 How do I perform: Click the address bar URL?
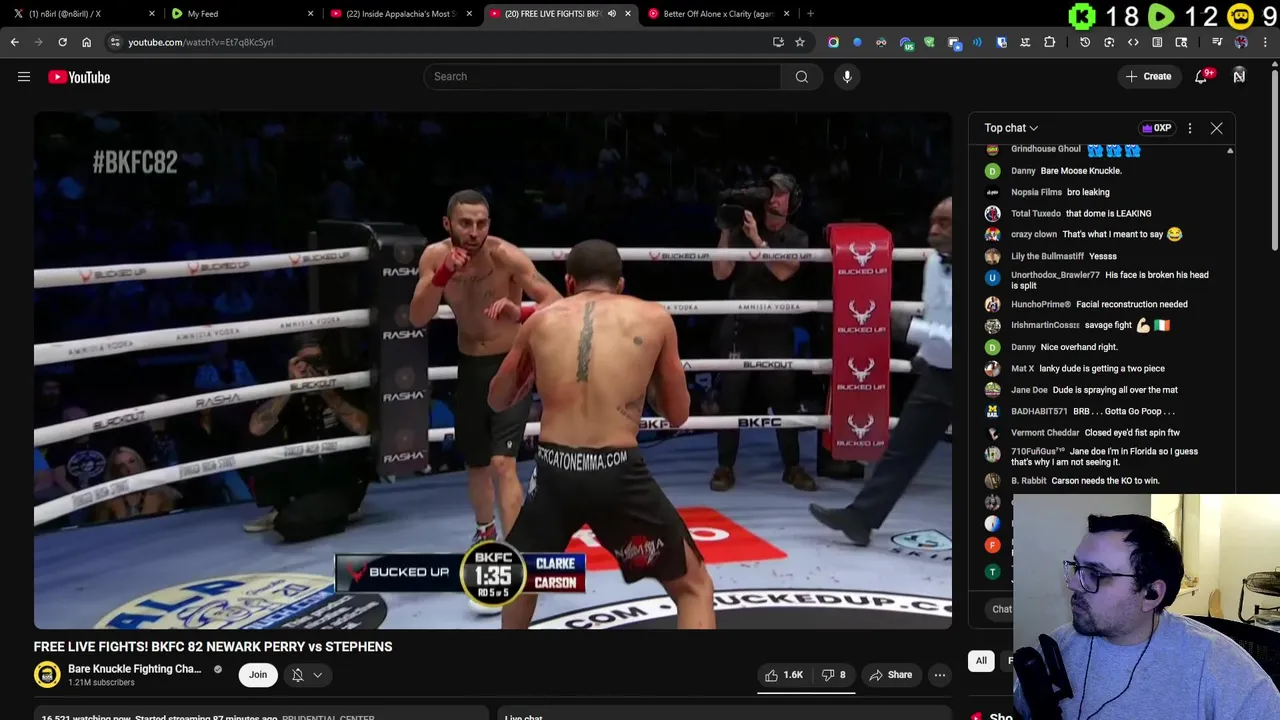point(200,42)
